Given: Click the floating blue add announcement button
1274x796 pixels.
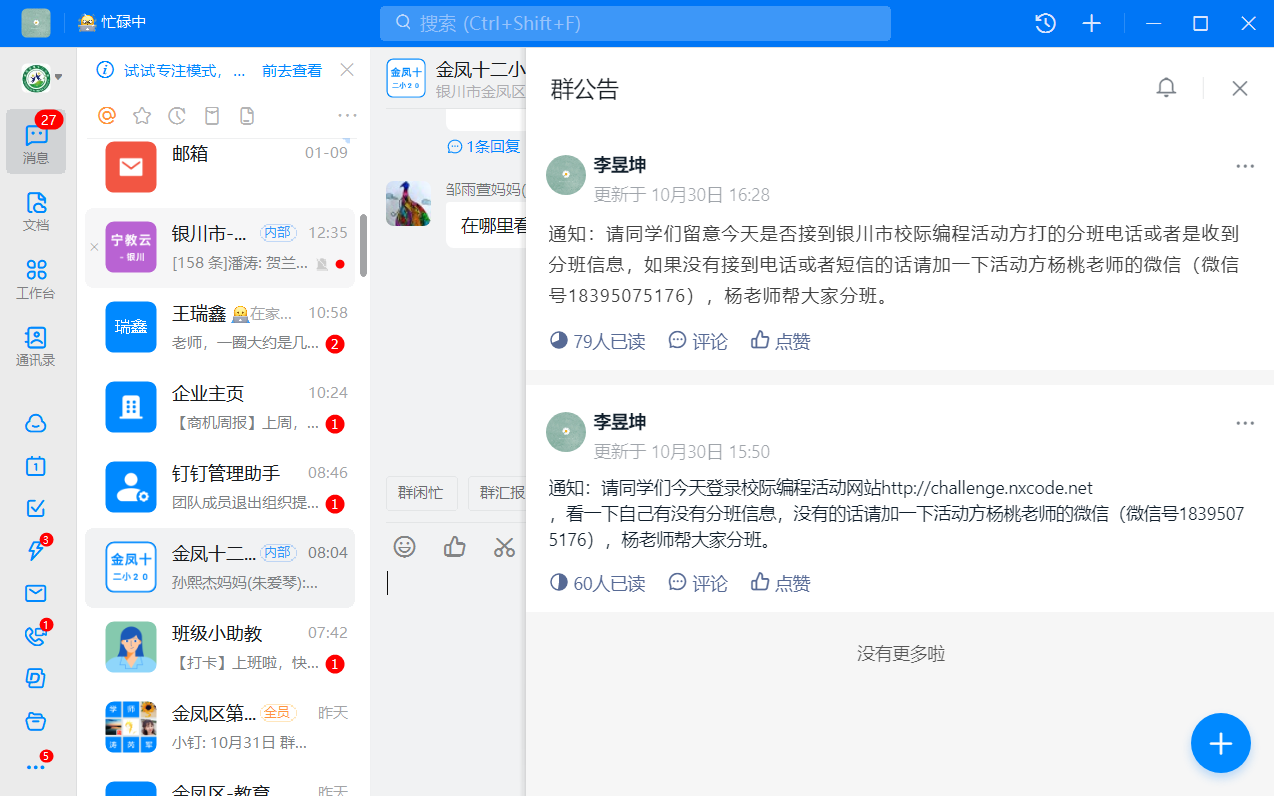Looking at the screenshot, I should coord(1220,743).
